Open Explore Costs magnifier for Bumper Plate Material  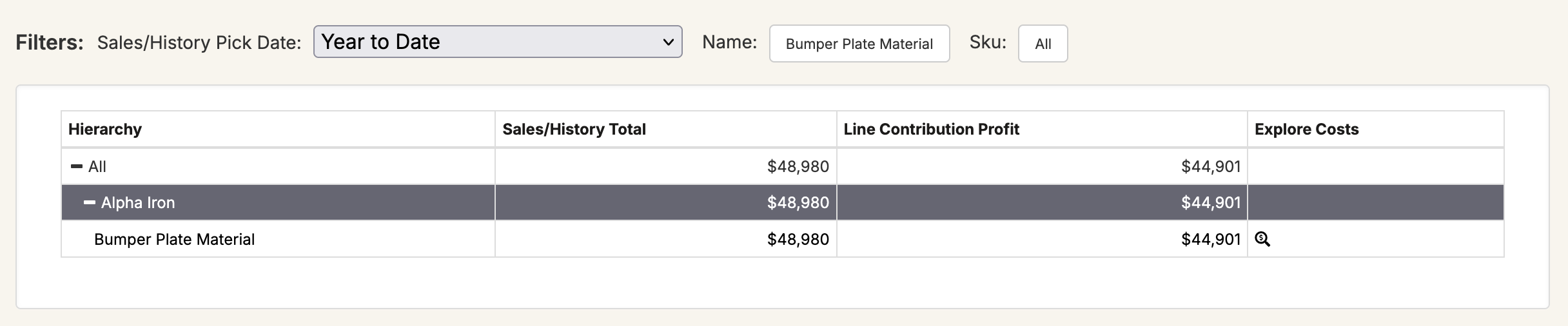coord(1262,239)
